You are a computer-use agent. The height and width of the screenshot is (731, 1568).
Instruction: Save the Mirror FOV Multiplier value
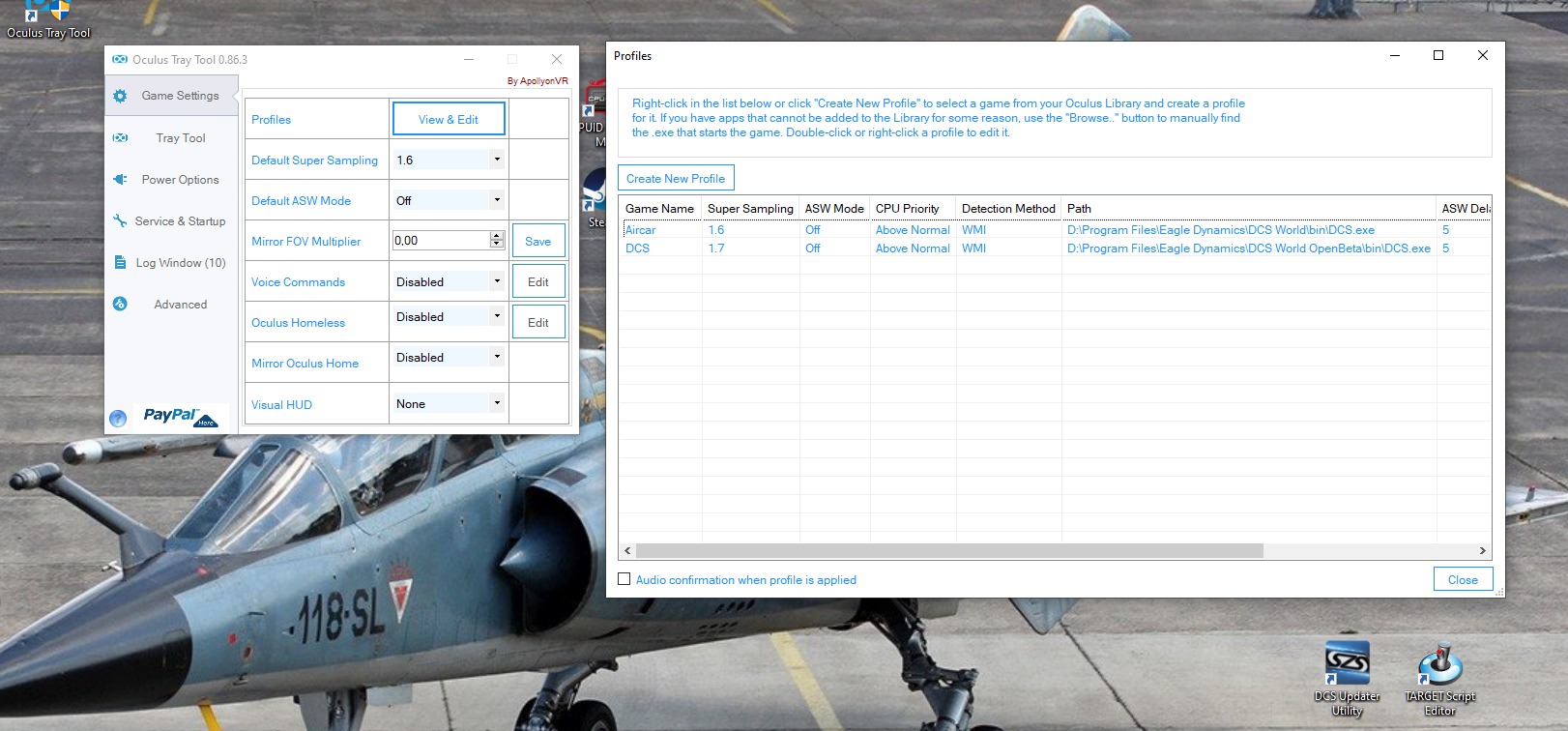pyautogui.click(x=538, y=241)
